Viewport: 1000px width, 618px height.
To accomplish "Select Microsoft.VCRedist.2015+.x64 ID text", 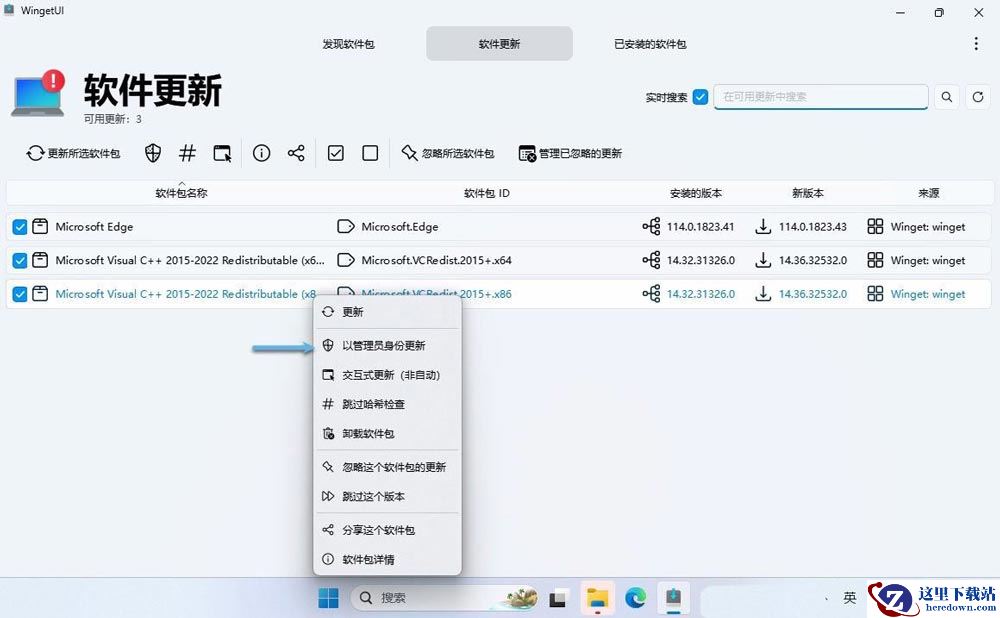I will point(436,260).
